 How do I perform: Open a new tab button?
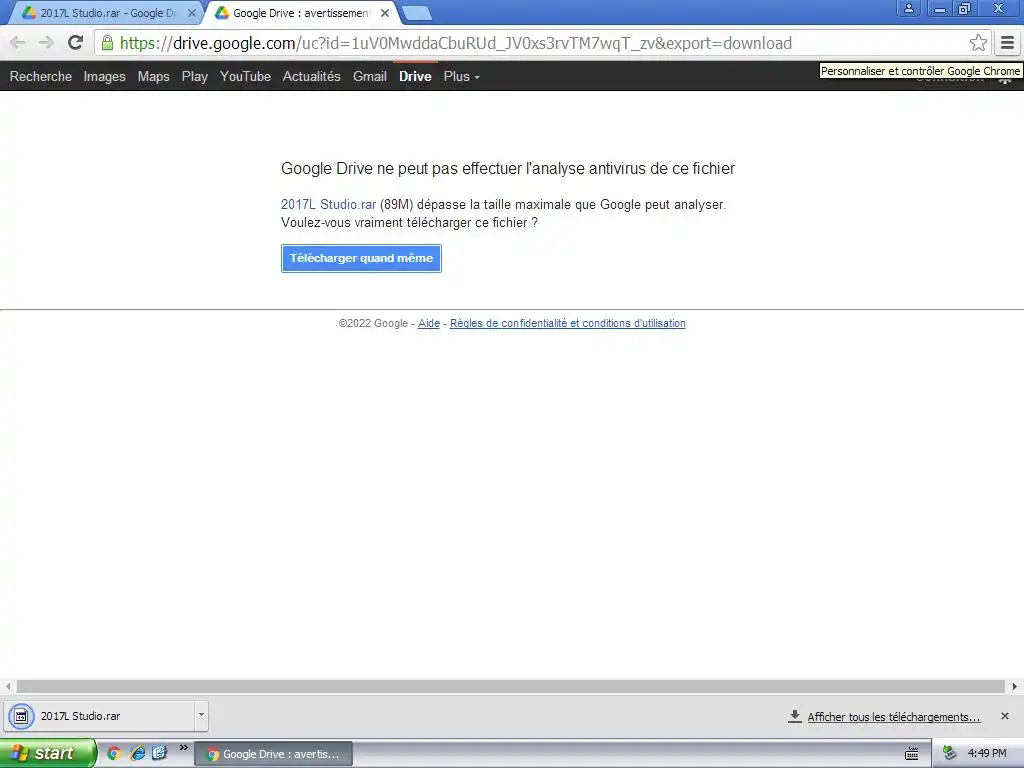click(x=417, y=13)
